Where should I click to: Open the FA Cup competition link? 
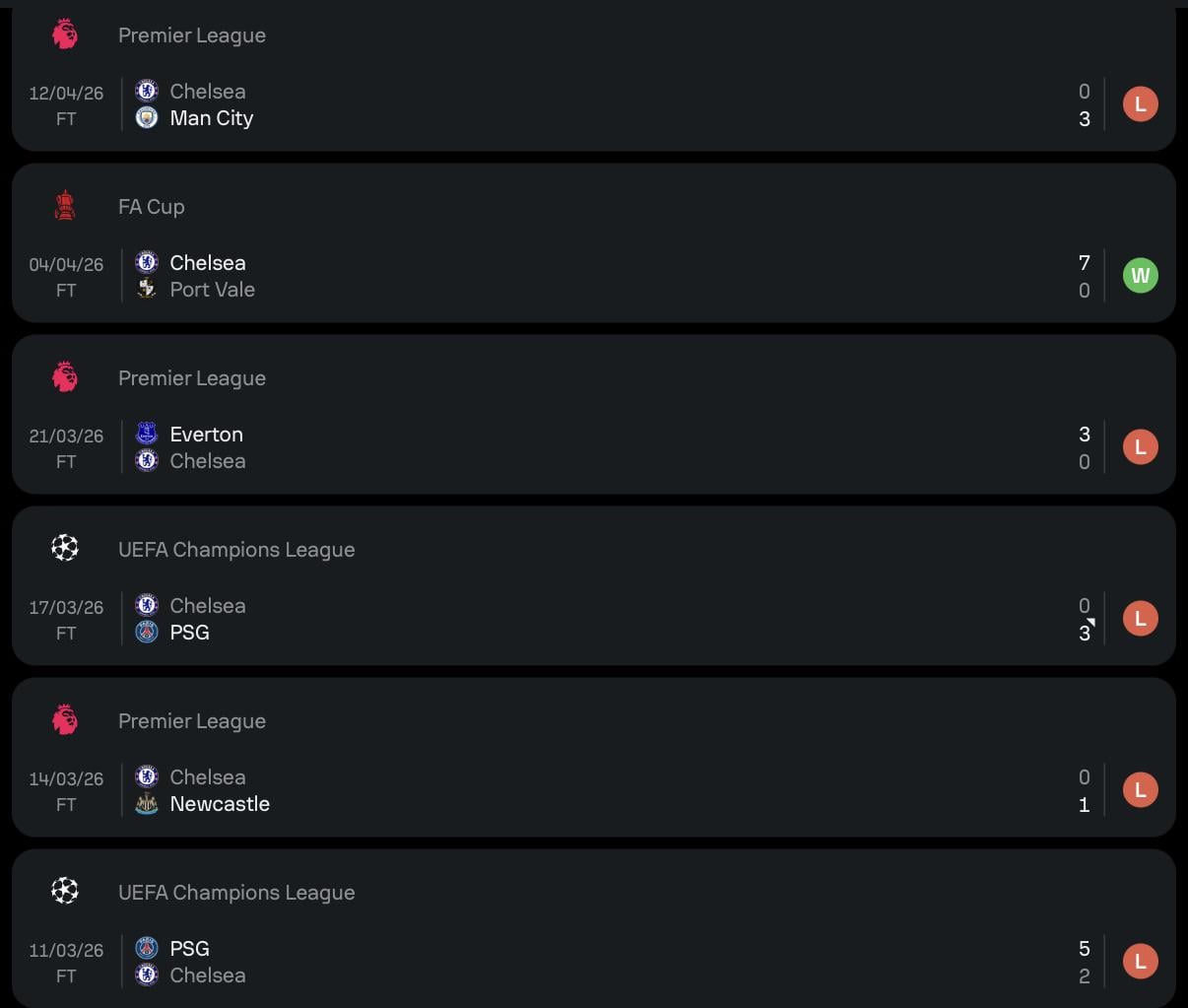coord(152,207)
